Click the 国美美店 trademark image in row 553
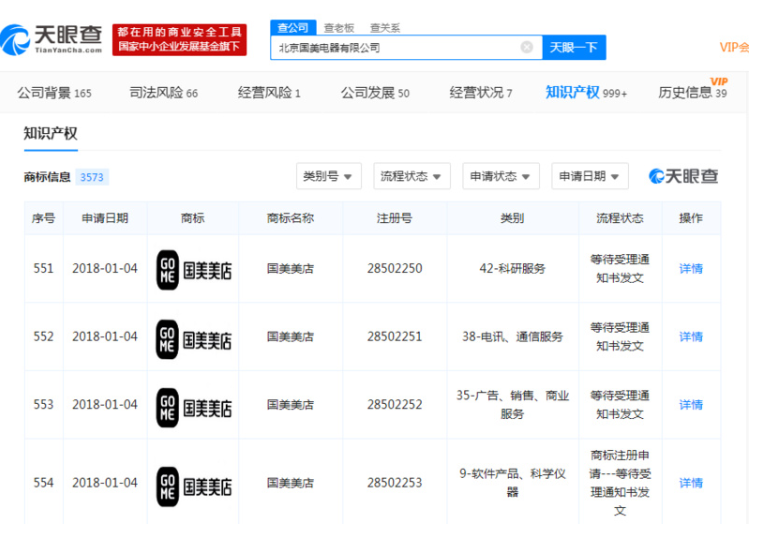This screenshot has width=779, height=534. [x=194, y=407]
